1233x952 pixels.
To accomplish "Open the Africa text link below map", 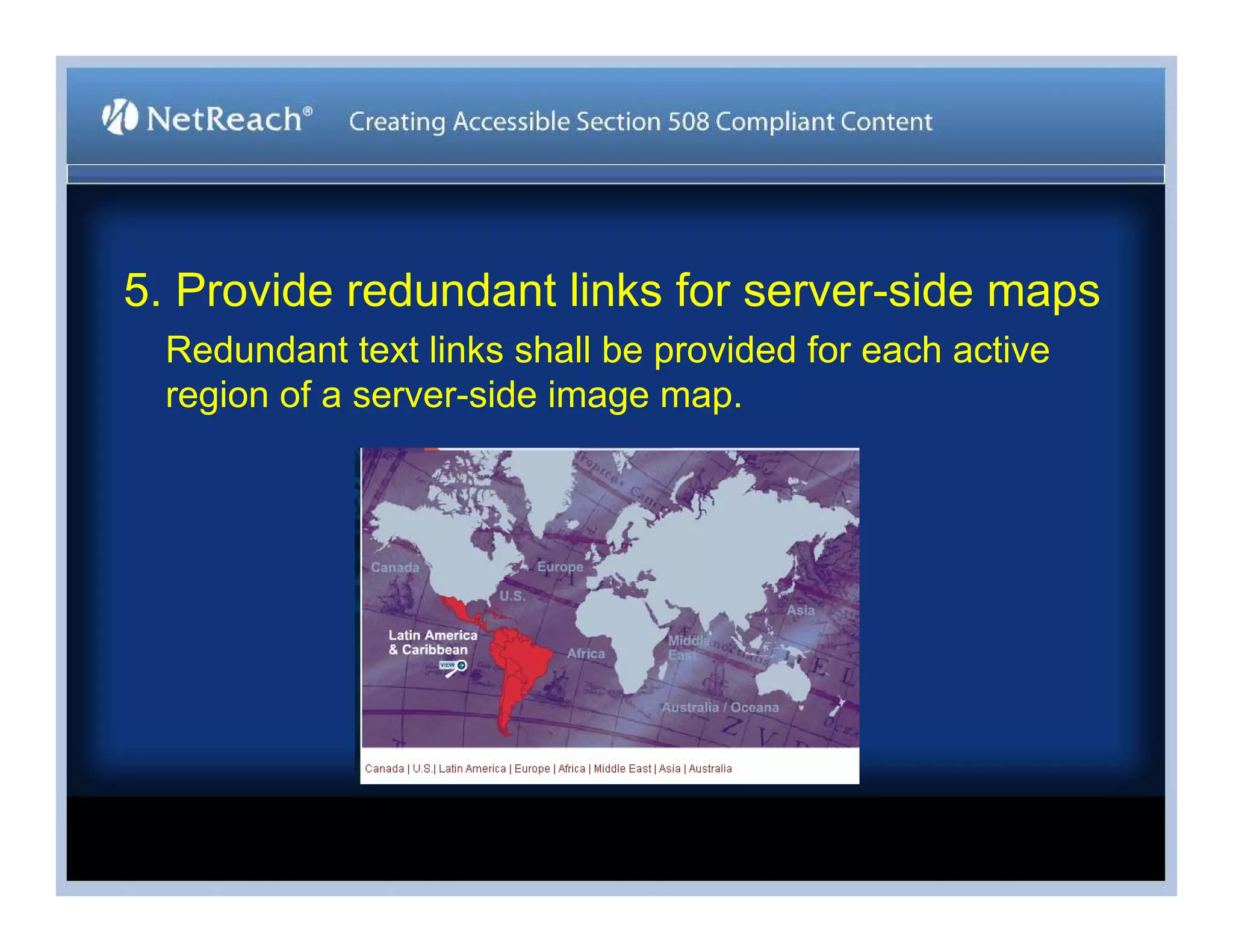I will 571,768.
